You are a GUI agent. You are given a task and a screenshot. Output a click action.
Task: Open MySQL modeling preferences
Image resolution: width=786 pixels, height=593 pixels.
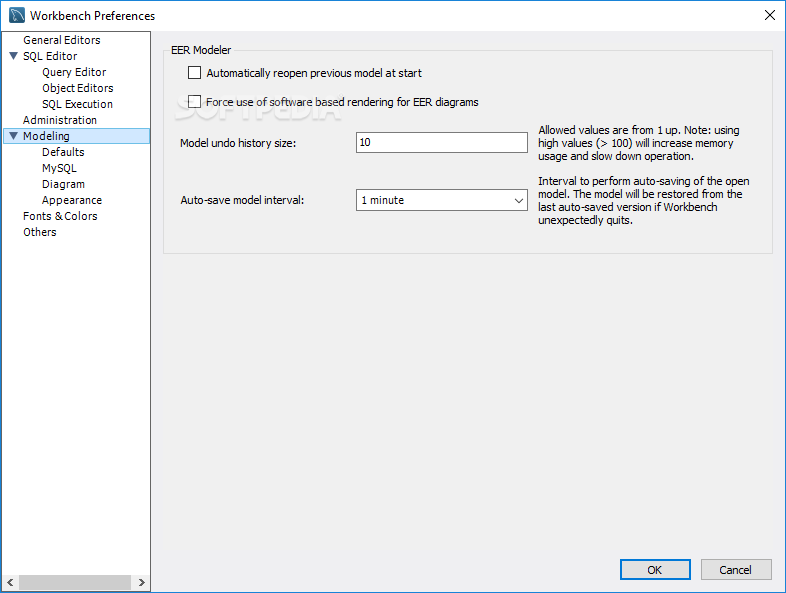tap(59, 168)
